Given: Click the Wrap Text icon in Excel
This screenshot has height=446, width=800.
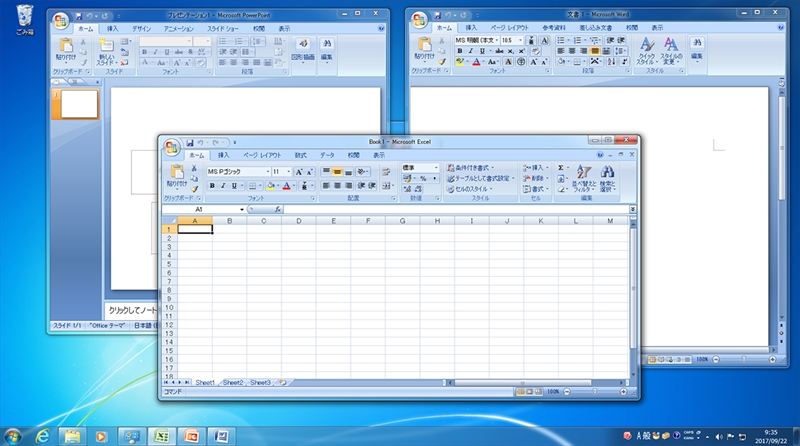Looking at the screenshot, I should tap(386, 172).
